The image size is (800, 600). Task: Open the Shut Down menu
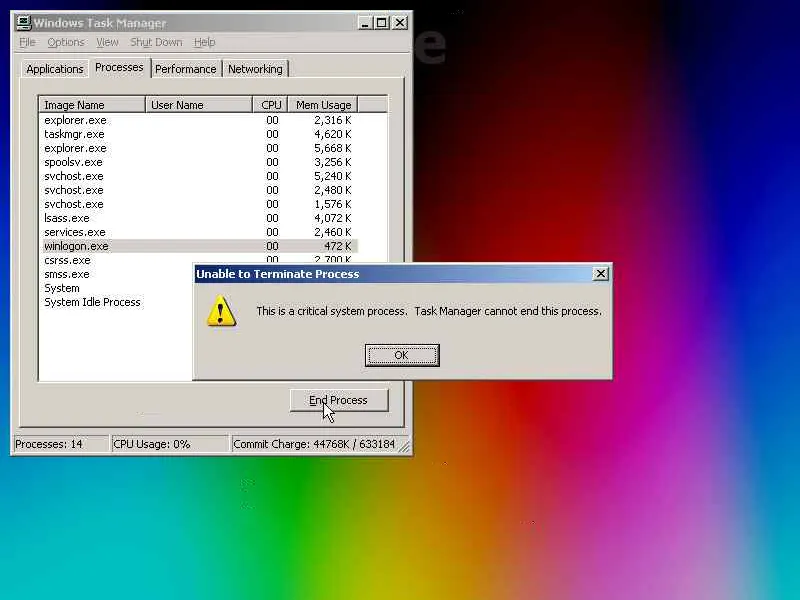[156, 42]
